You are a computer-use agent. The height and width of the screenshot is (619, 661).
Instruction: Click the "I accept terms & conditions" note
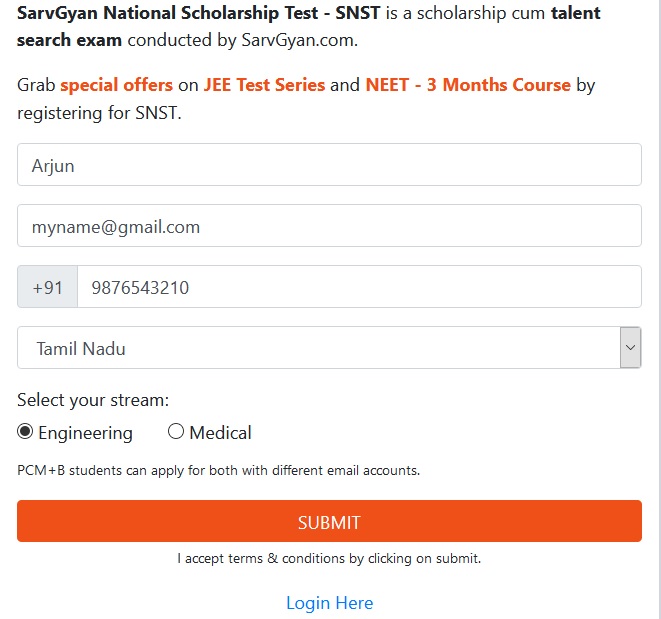coord(329,558)
